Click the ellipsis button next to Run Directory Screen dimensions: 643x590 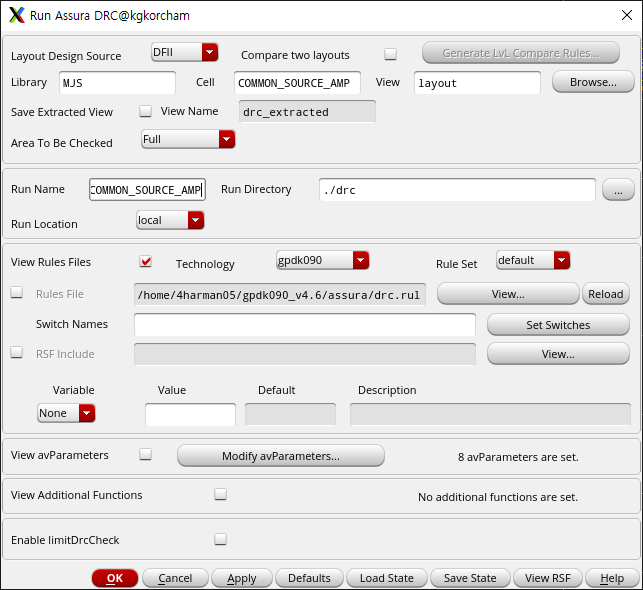pos(618,190)
